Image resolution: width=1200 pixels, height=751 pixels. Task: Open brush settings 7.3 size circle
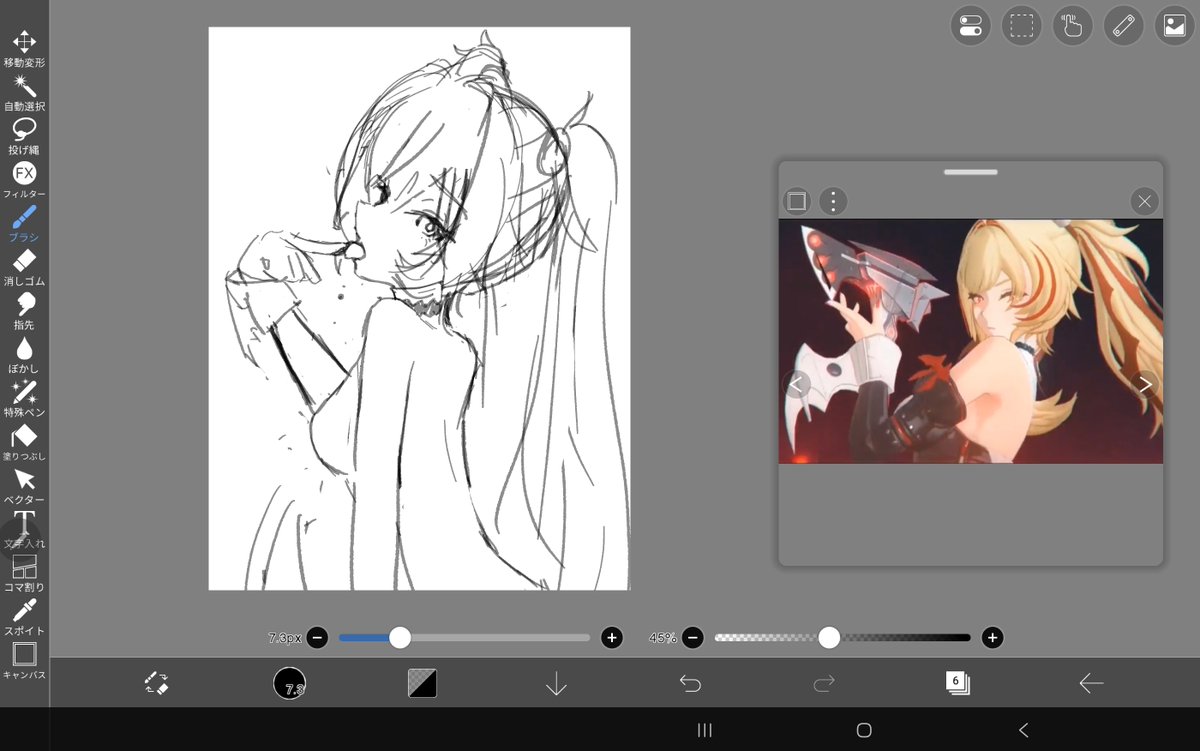coord(289,683)
